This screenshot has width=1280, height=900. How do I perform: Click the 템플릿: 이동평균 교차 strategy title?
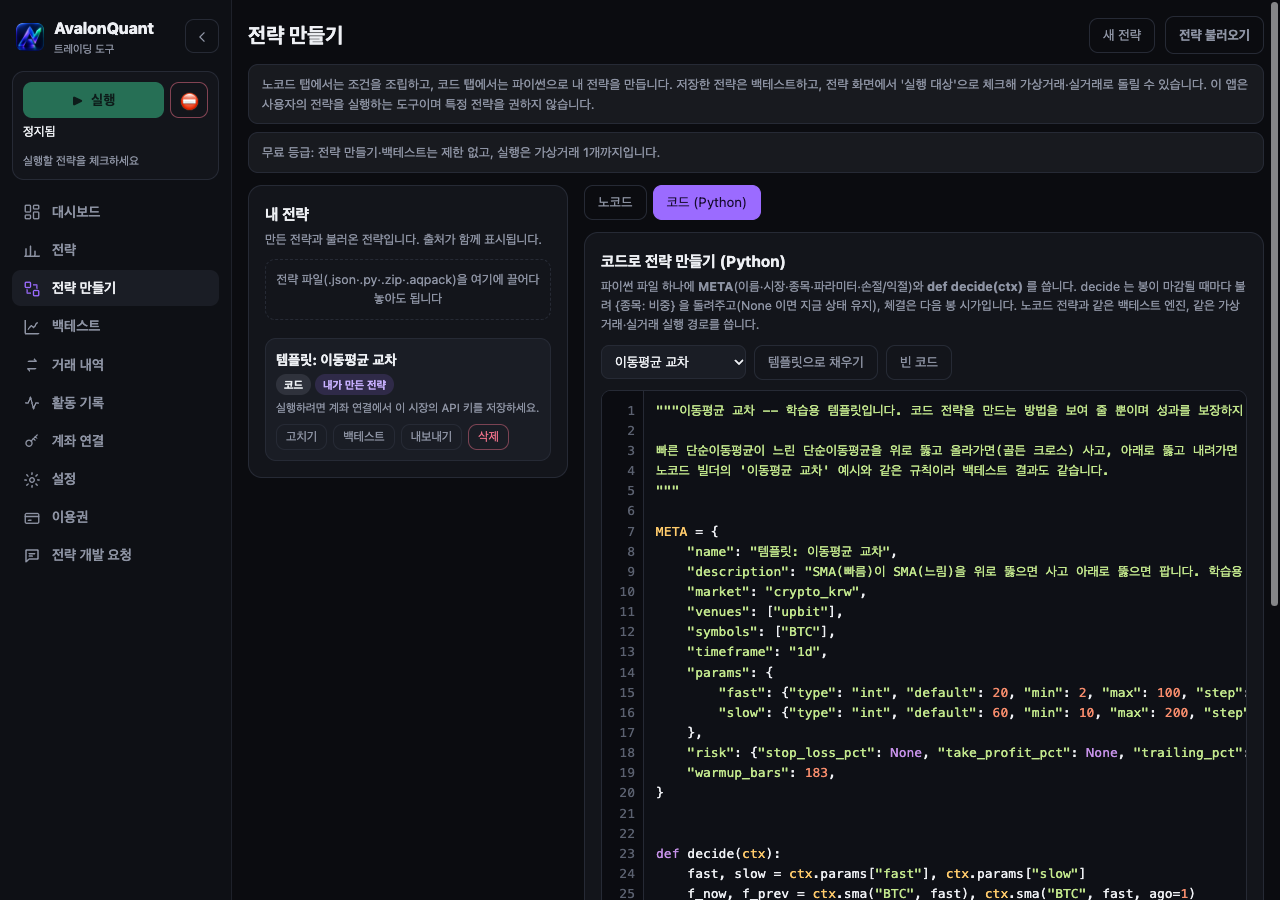point(337,359)
